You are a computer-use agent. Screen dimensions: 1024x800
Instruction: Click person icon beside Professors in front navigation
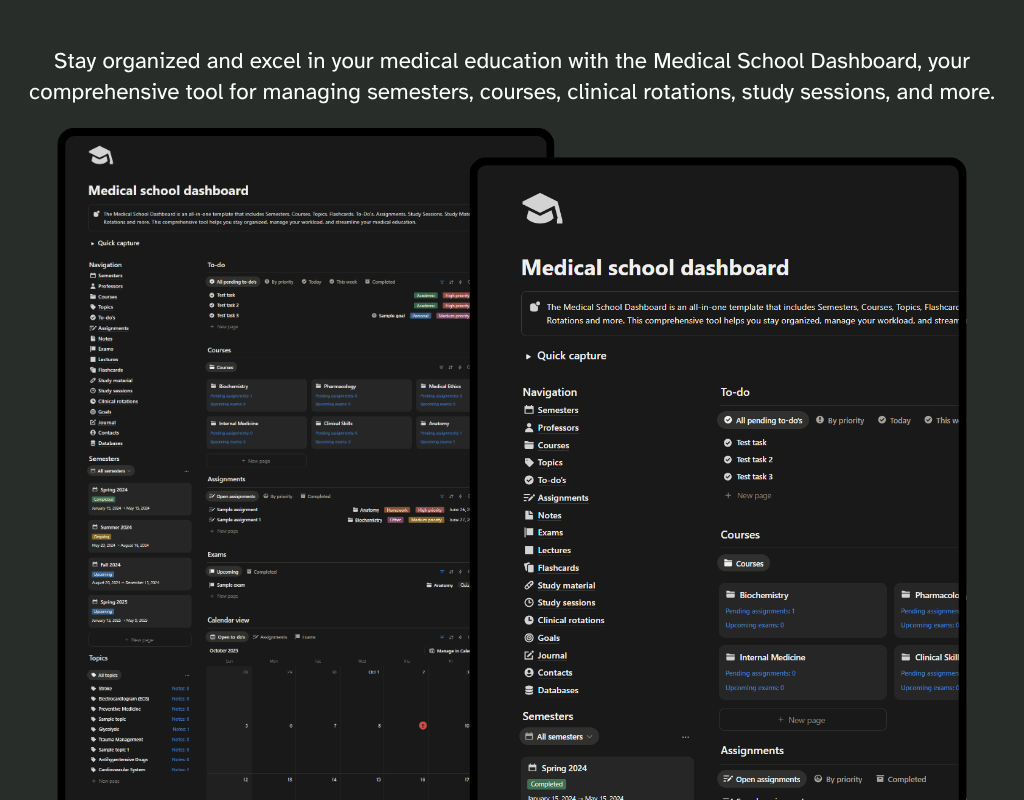[x=529, y=428]
